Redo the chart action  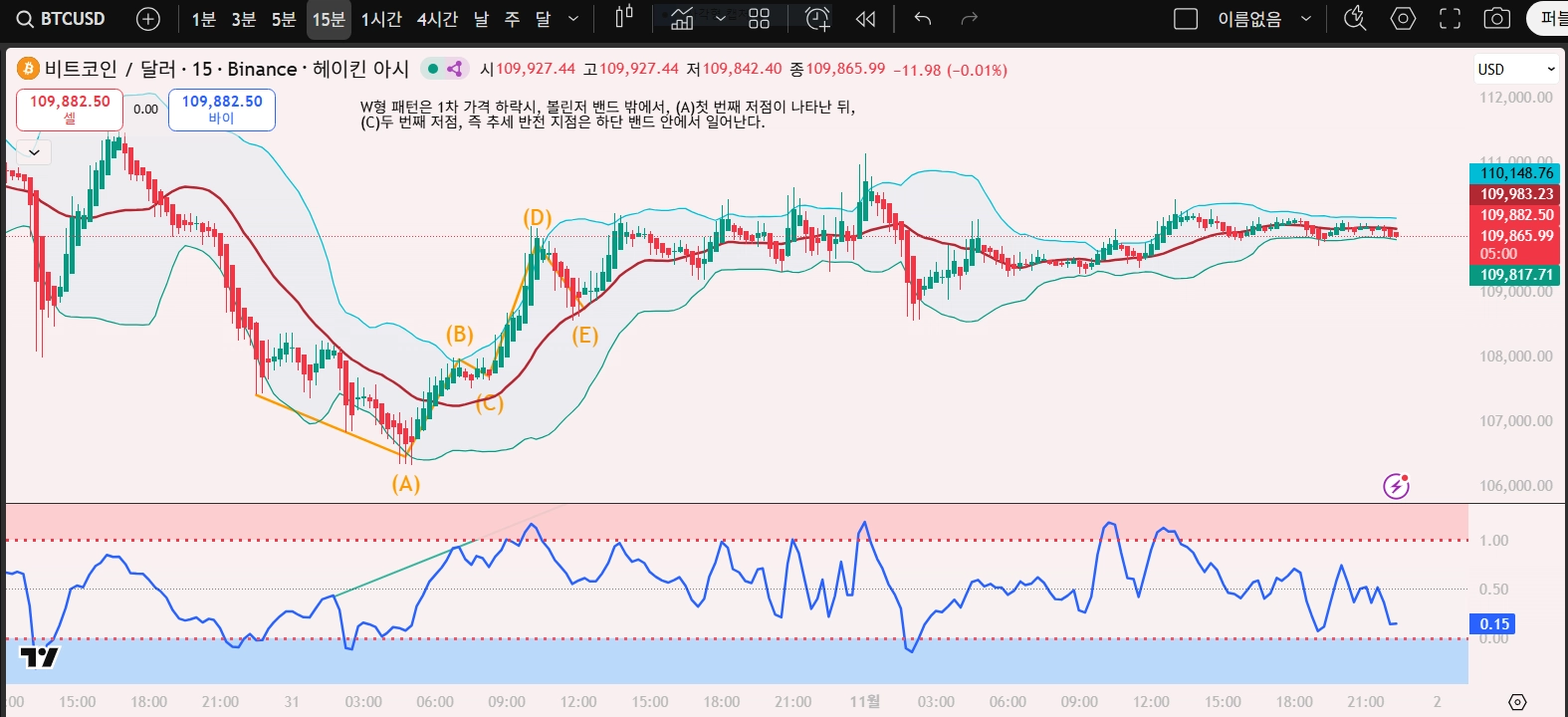970,18
